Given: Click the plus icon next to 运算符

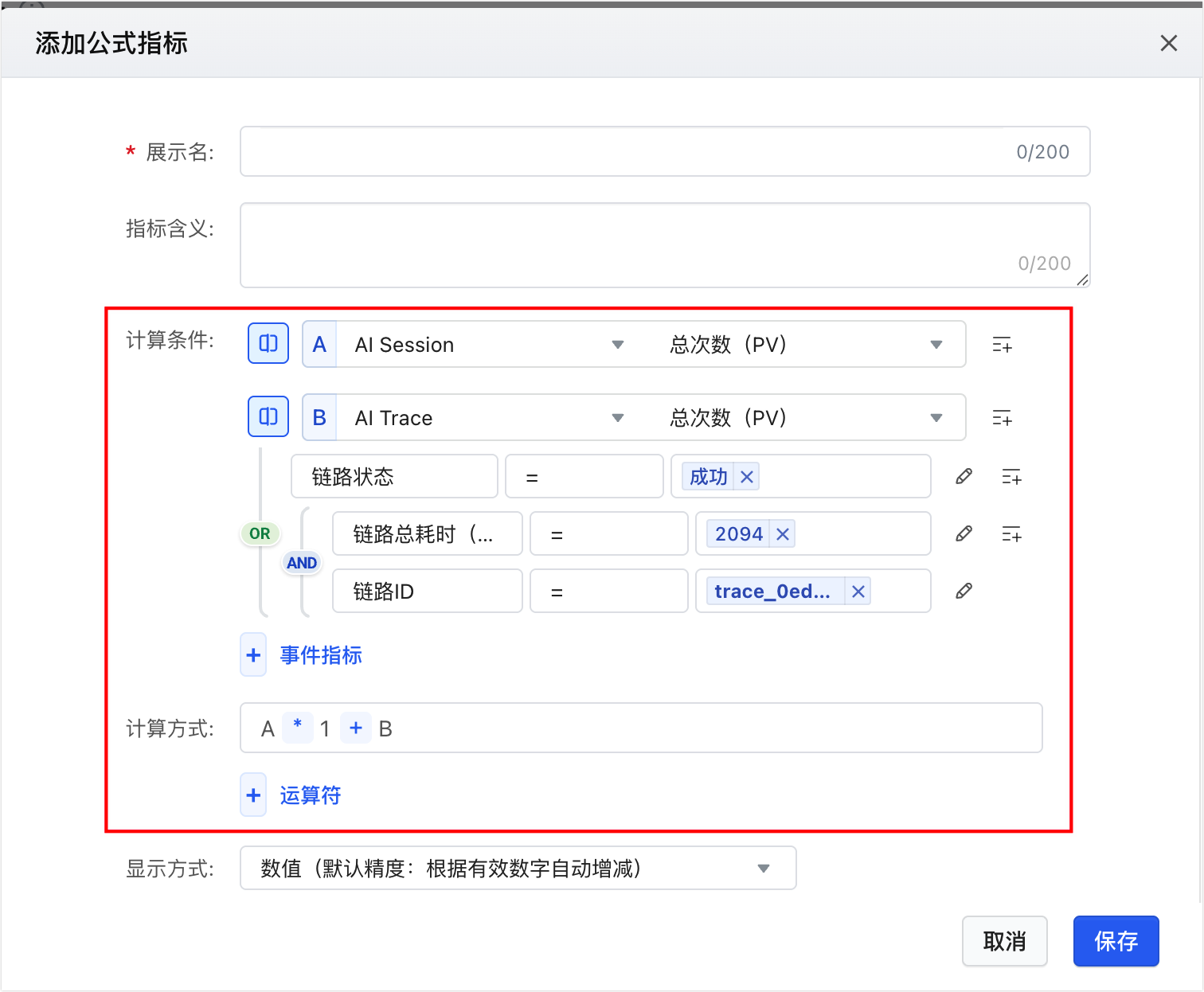Looking at the screenshot, I should point(253,795).
